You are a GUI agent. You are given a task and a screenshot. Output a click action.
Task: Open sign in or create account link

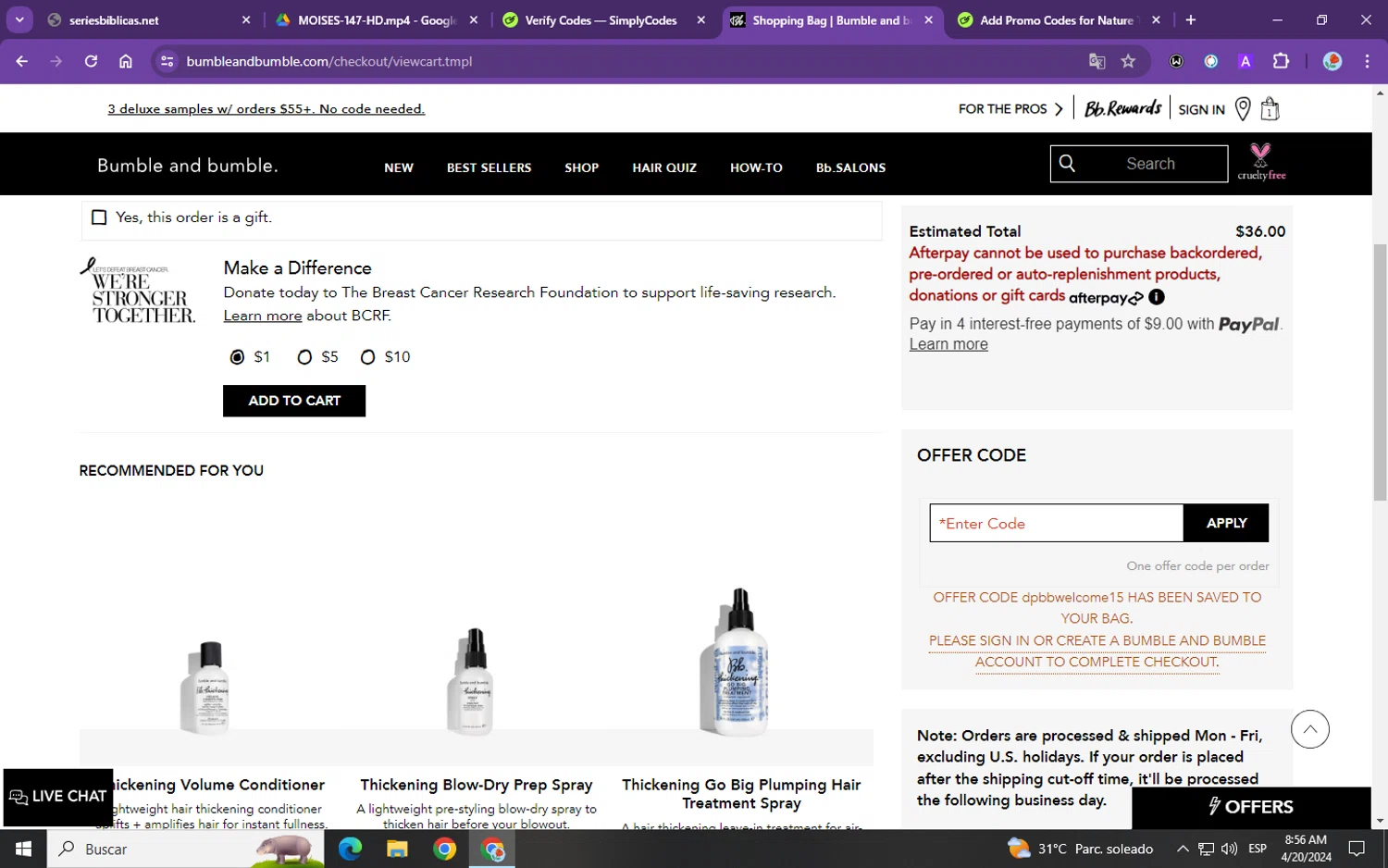click(1097, 651)
